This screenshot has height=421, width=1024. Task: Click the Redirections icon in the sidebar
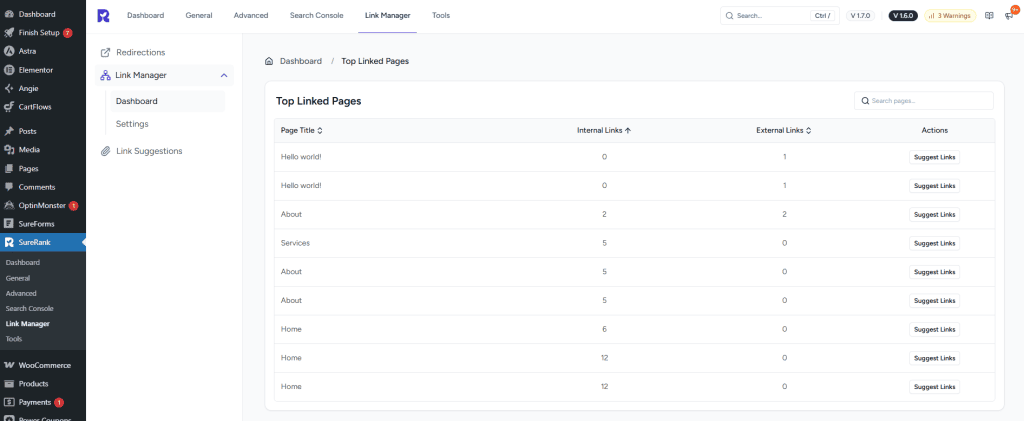pos(105,52)
